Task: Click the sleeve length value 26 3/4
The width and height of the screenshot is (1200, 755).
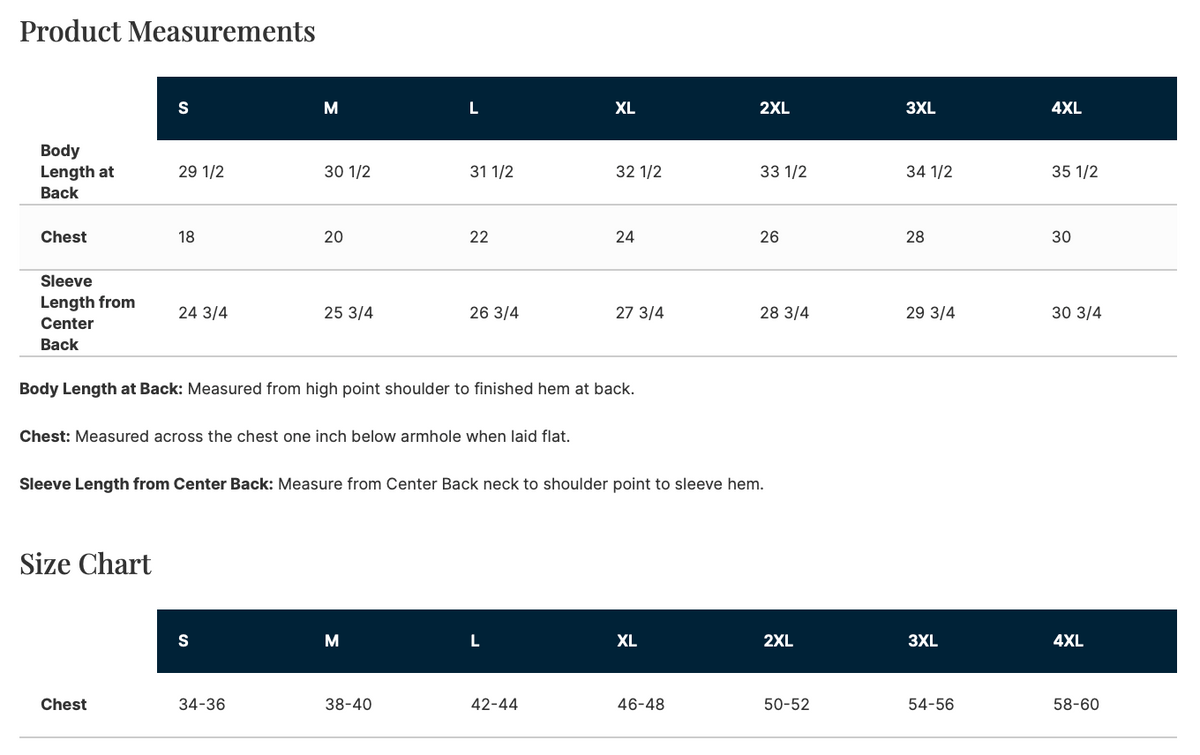Action: pos(494,313)
